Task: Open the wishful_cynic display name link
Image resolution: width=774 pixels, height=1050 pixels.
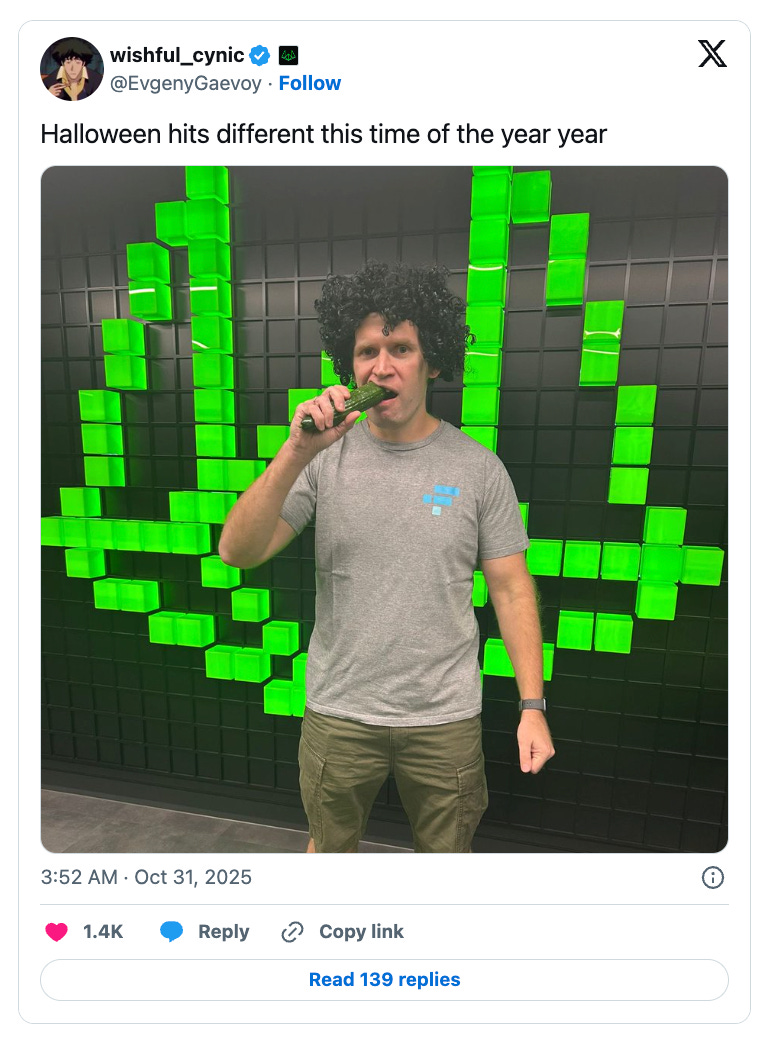Action: pyautogui.click(x=177, y=55)
